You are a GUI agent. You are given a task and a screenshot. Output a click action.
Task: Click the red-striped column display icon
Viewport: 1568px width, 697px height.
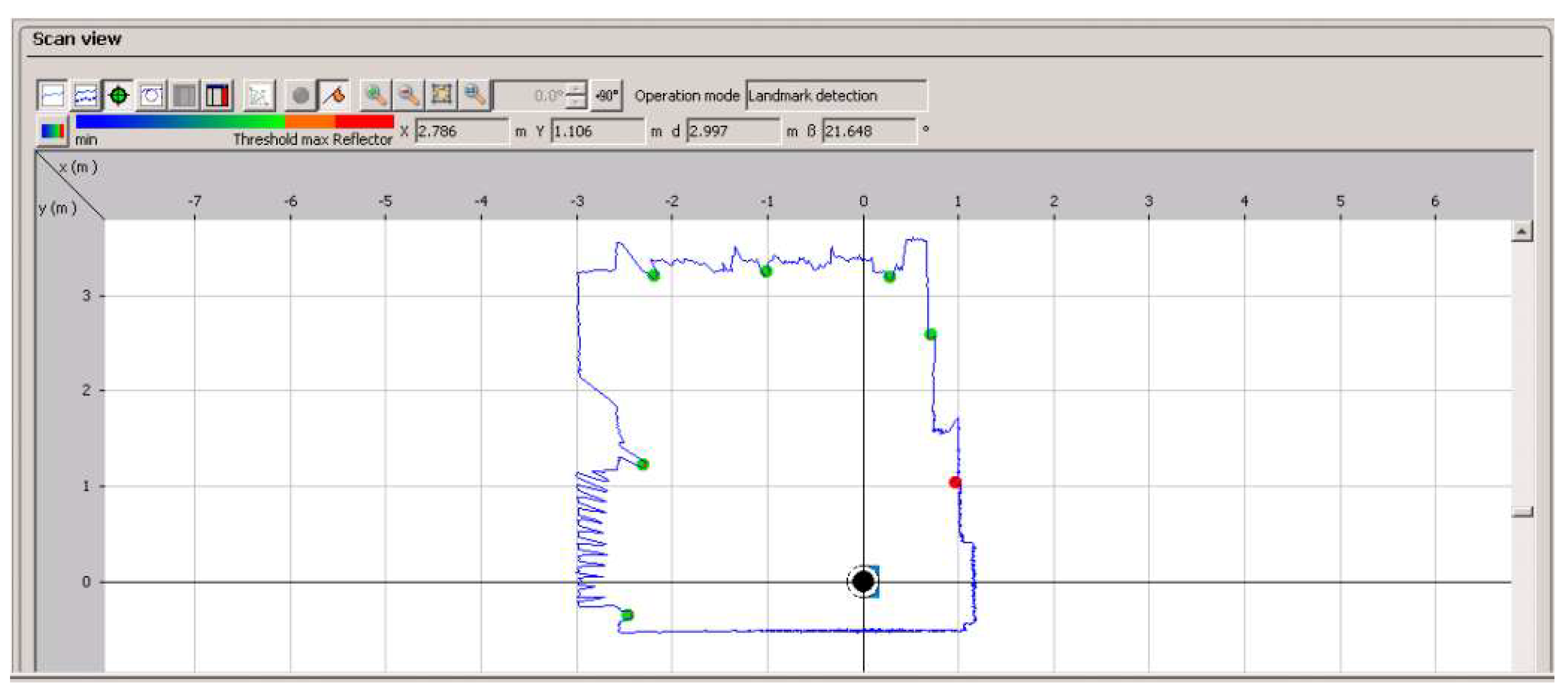coord(217,95)
